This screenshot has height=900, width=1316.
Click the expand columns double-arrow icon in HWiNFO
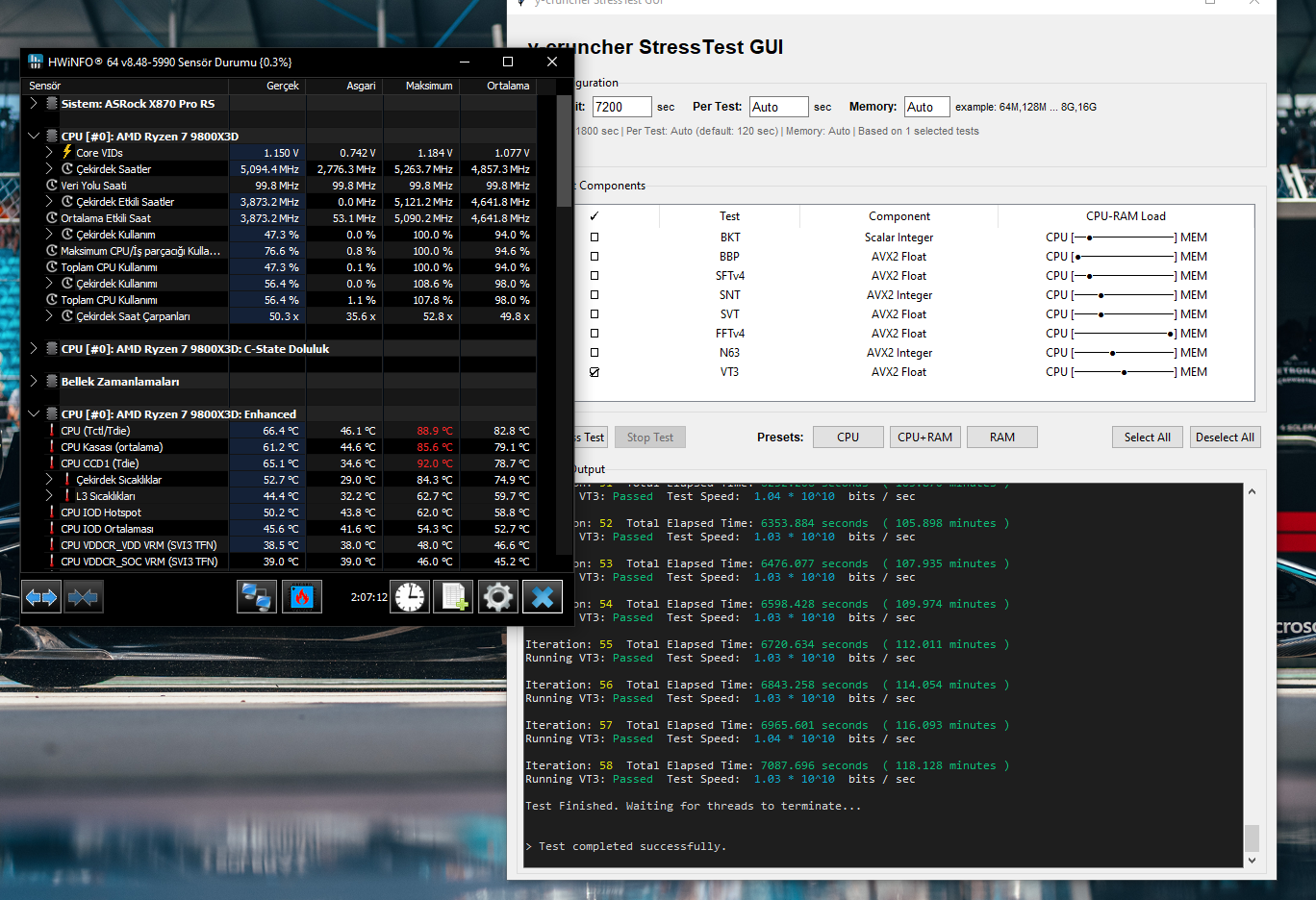coord(41,597)
